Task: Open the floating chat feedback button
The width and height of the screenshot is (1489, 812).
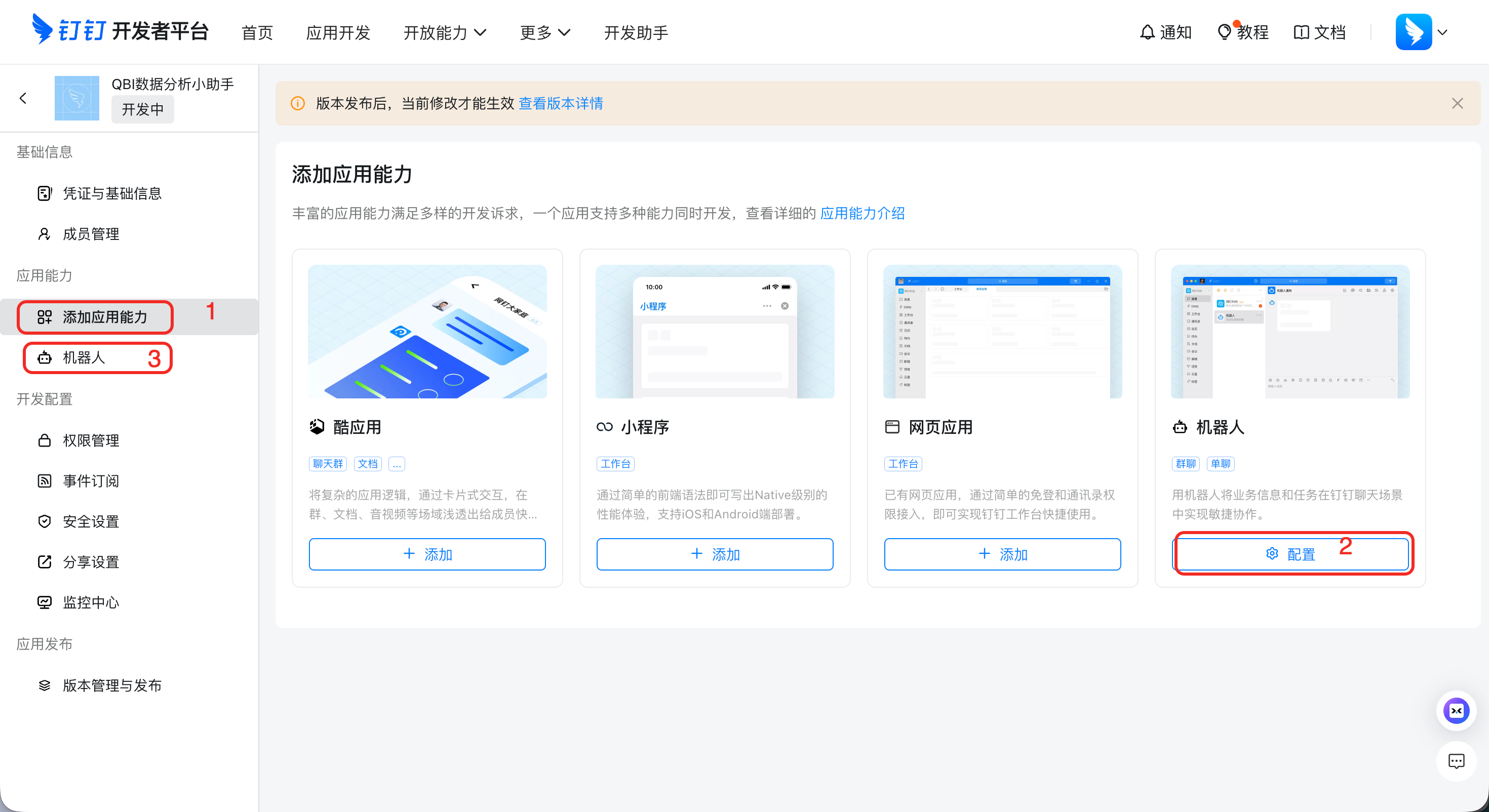Action: click(1456, 761)
